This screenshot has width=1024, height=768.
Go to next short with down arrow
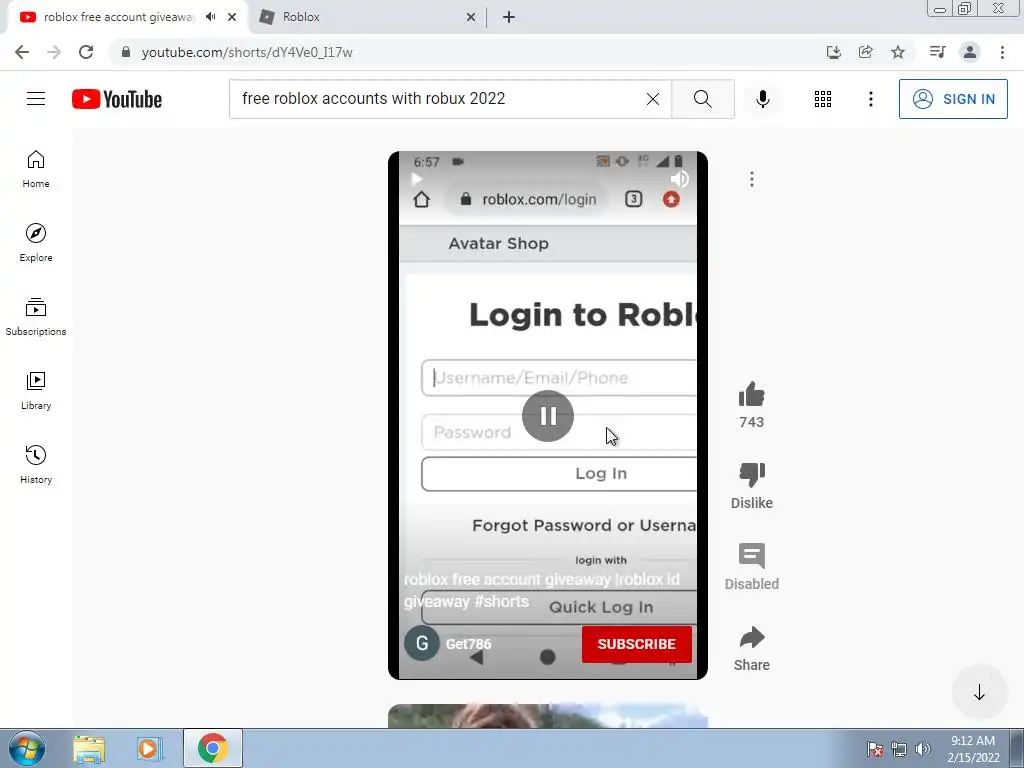point(979,692)
